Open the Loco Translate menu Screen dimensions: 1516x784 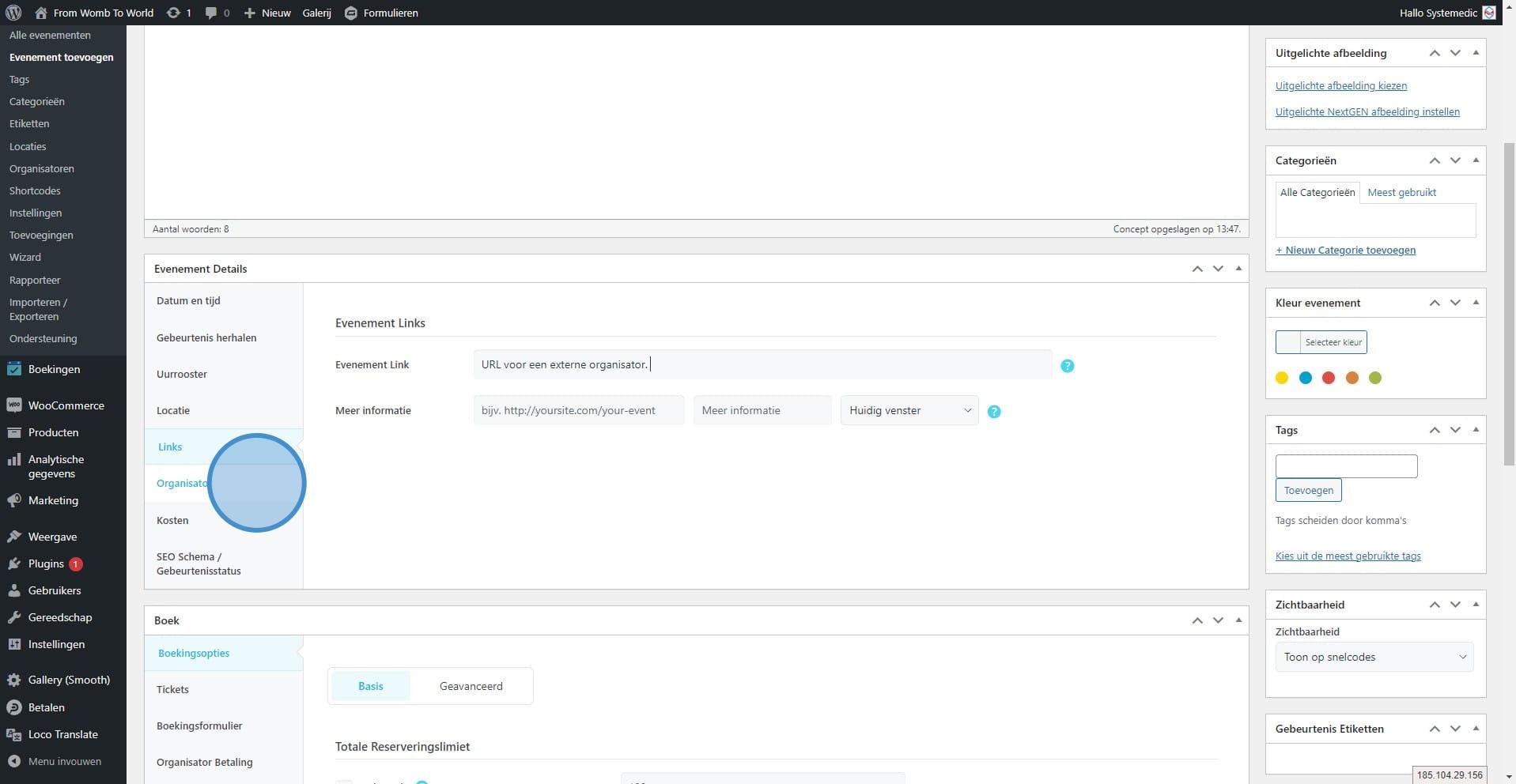tap(62, 734)
